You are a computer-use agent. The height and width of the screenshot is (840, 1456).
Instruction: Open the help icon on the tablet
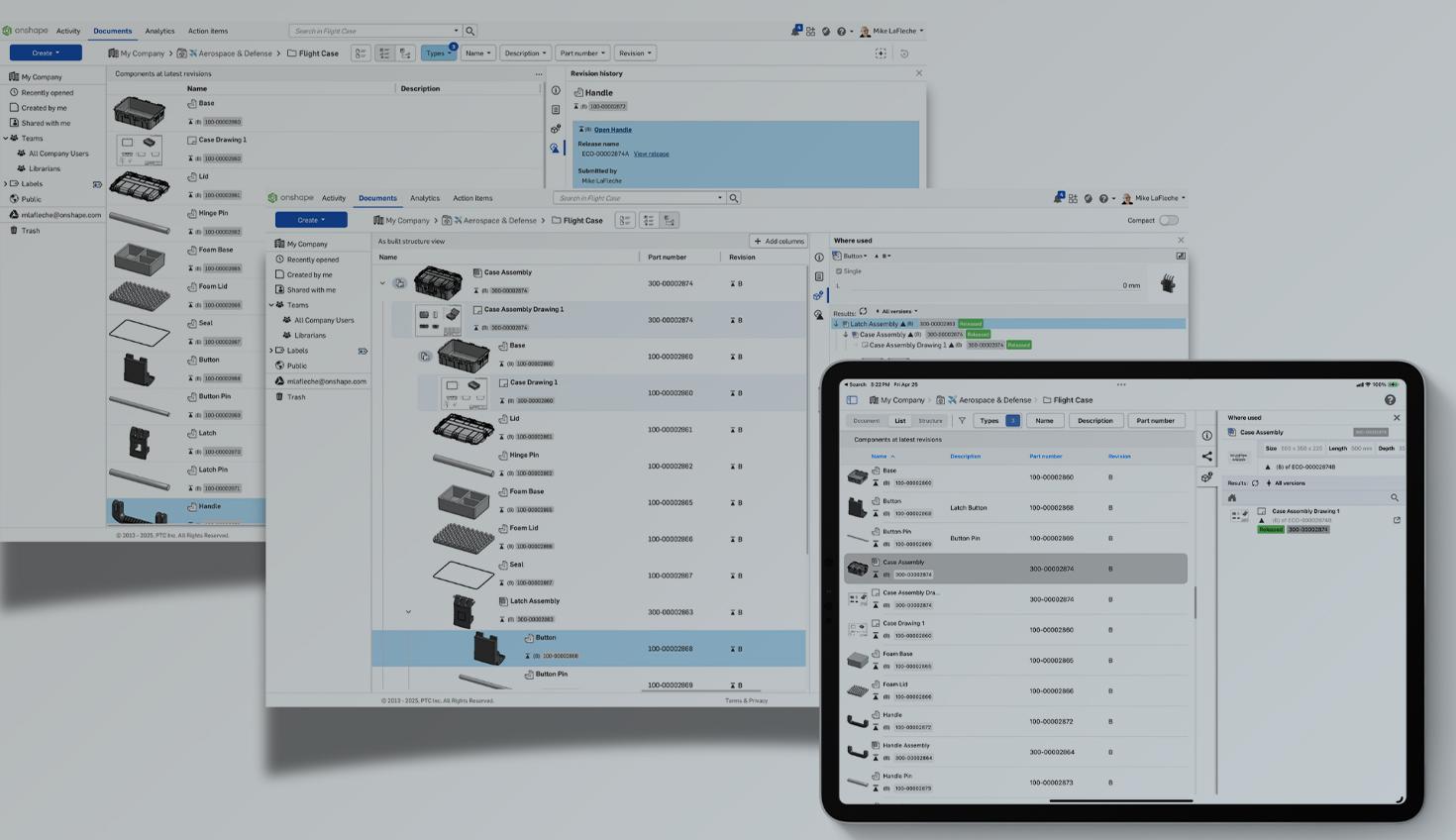click(x=1390, y=400)
